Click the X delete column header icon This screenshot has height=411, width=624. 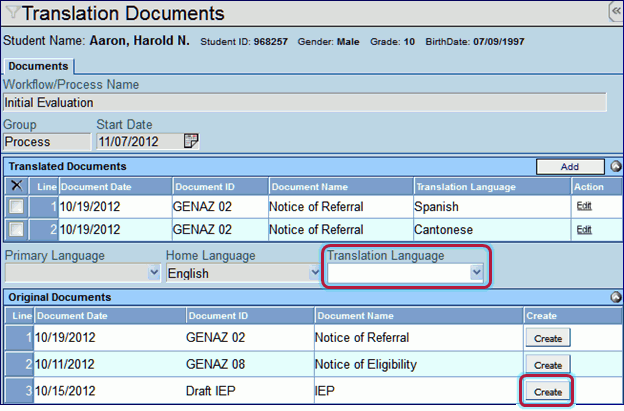[x=17, y=185]
